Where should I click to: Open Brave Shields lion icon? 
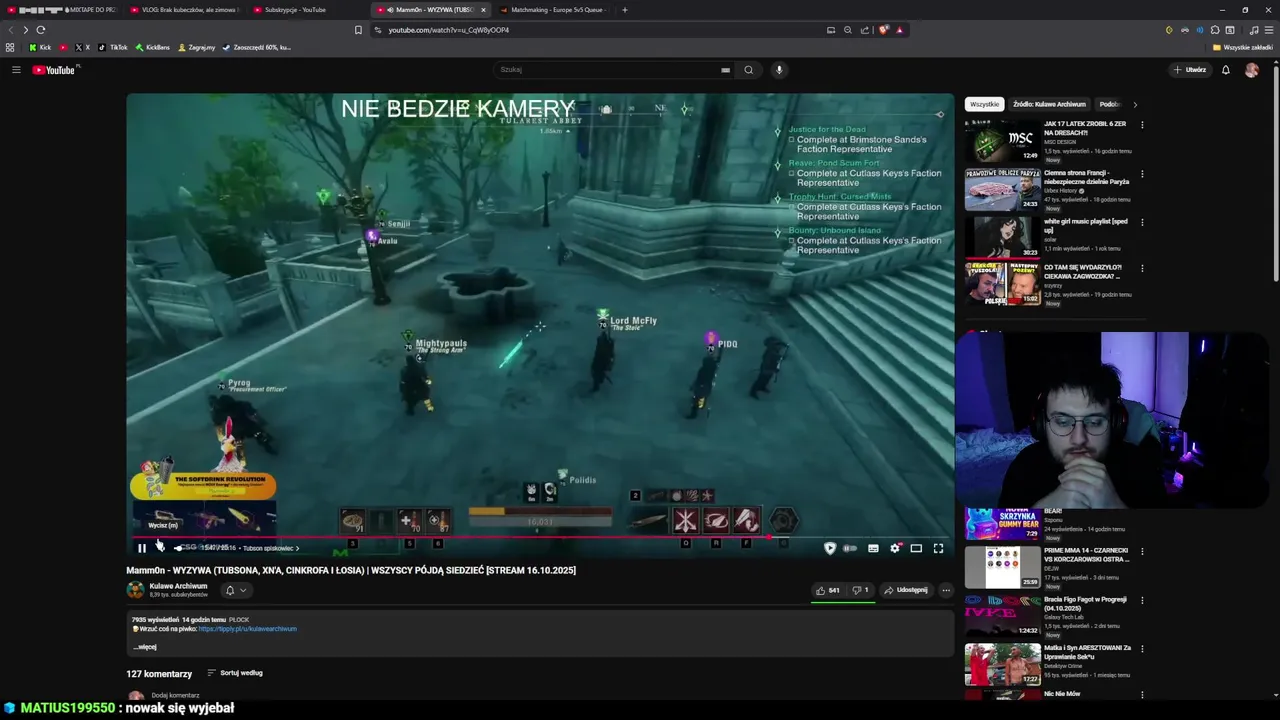[x=883, y=30]
